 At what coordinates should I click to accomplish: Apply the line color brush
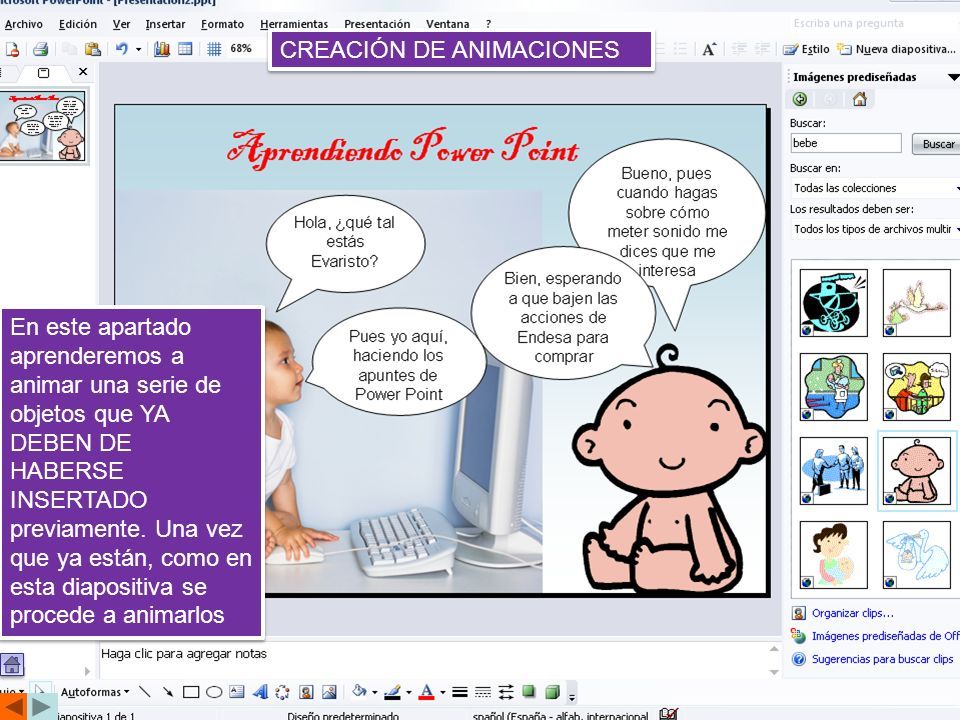(392, 692)
